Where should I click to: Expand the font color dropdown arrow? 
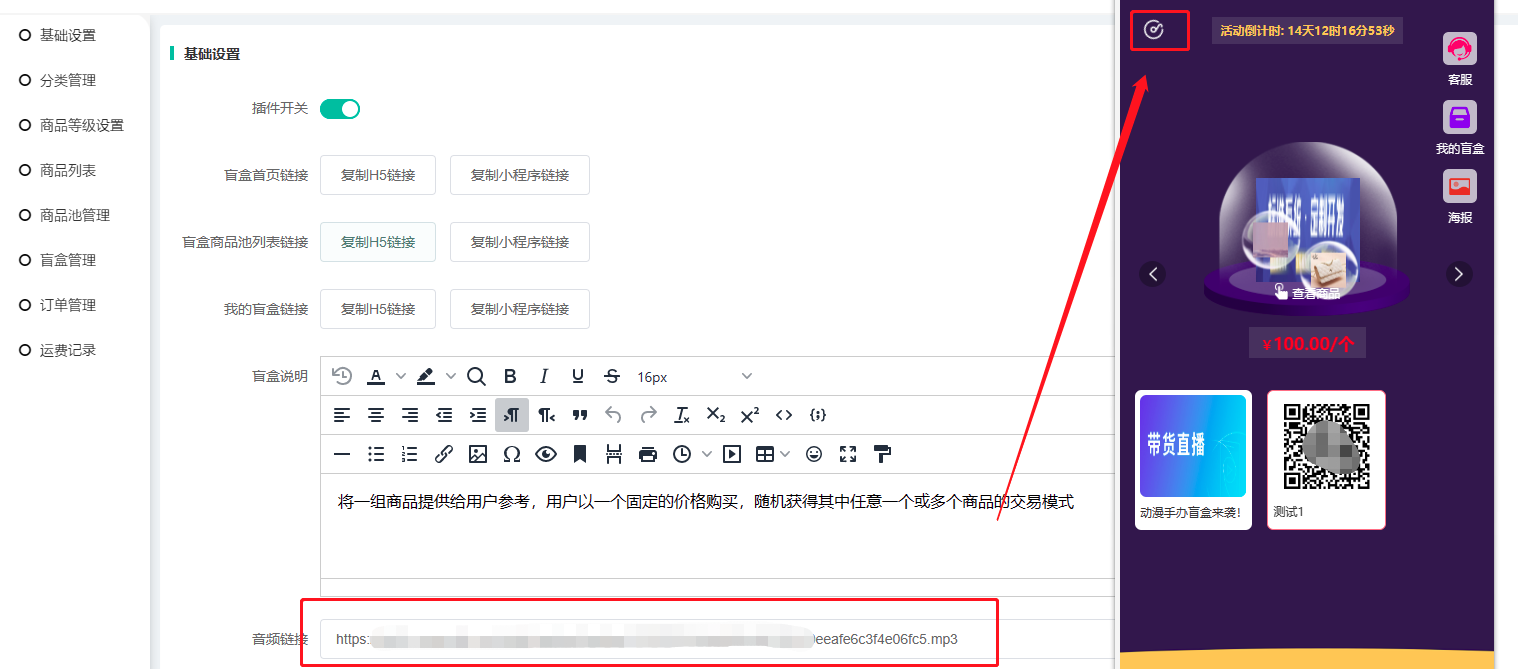pyautogui.click(x=401, y=376)
